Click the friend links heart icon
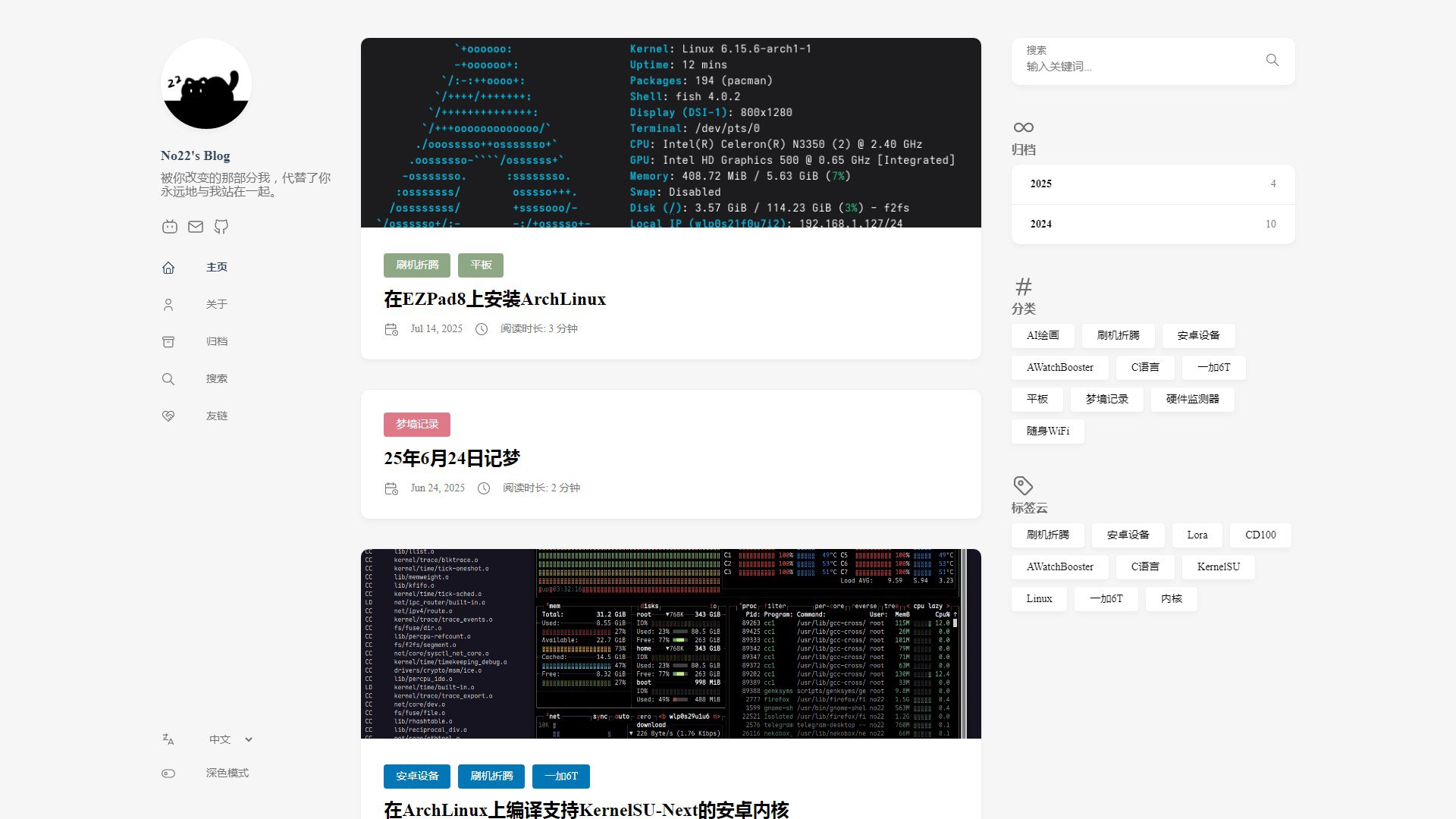 168,416
